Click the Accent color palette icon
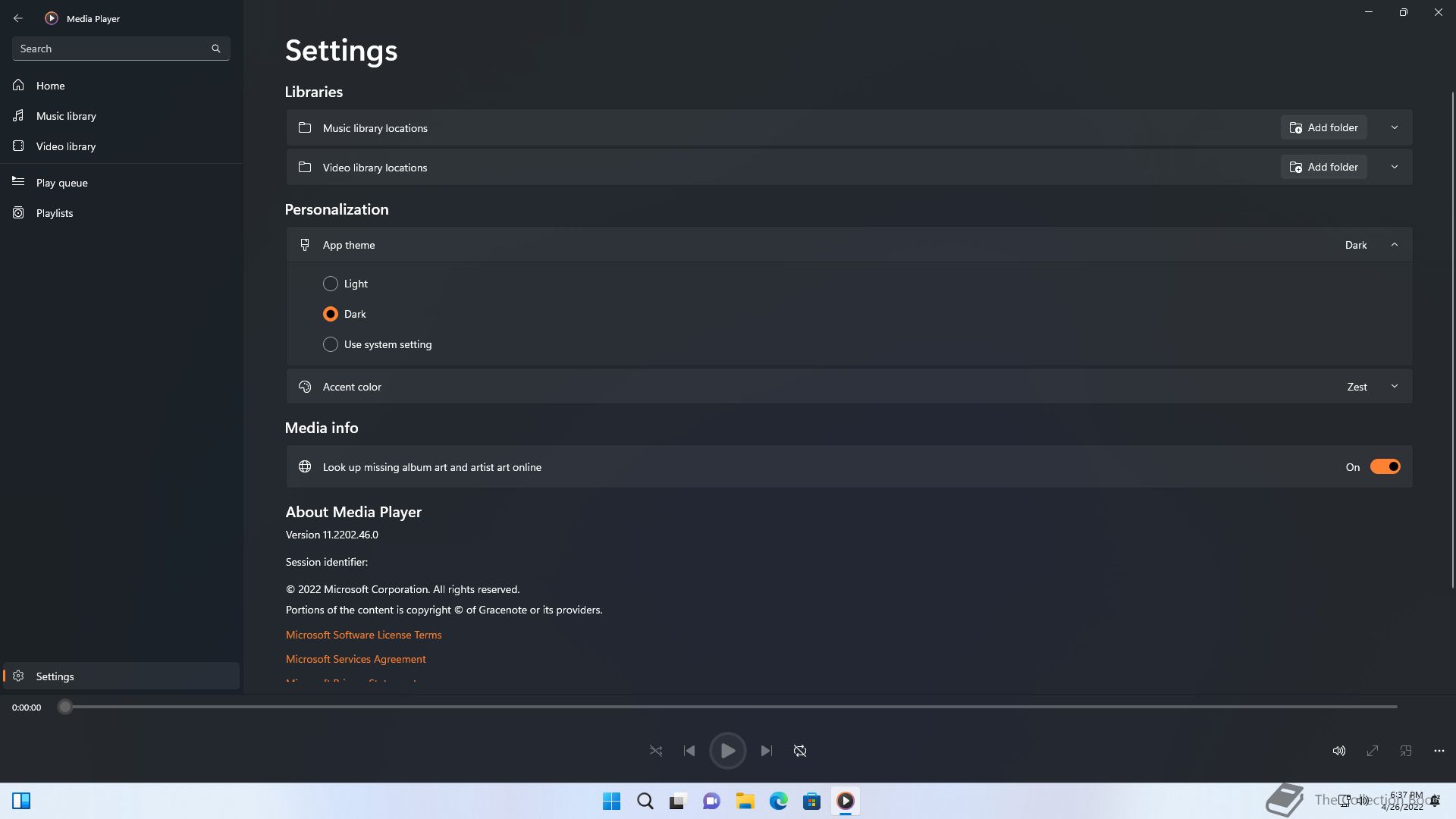Viewport: 1456px width, 819px height. (305, 387)
